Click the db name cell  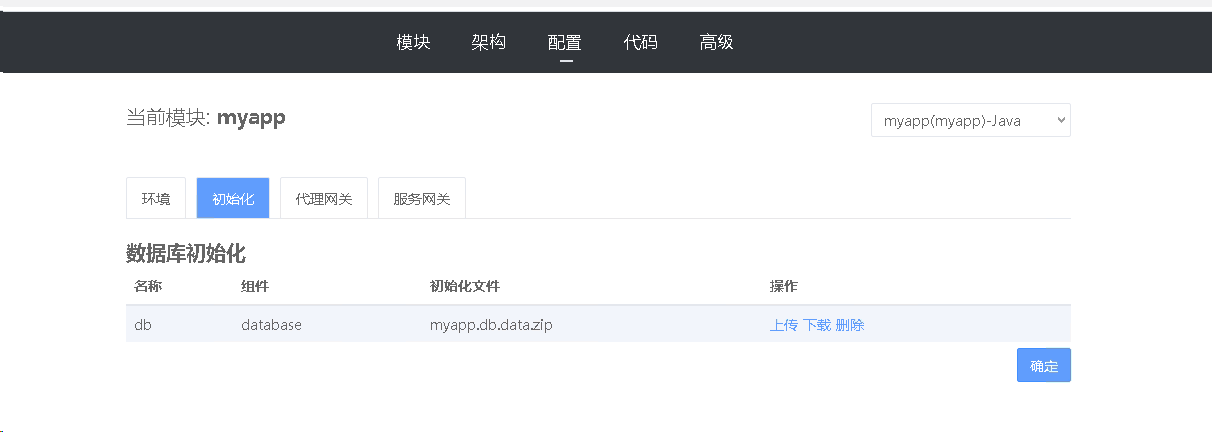pos(143,325)
